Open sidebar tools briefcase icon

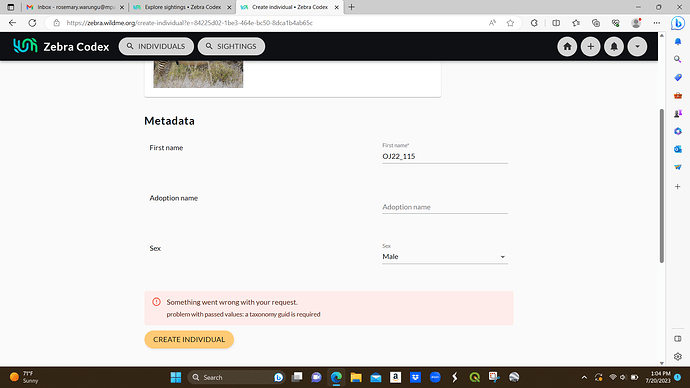[x=678, y=95]
